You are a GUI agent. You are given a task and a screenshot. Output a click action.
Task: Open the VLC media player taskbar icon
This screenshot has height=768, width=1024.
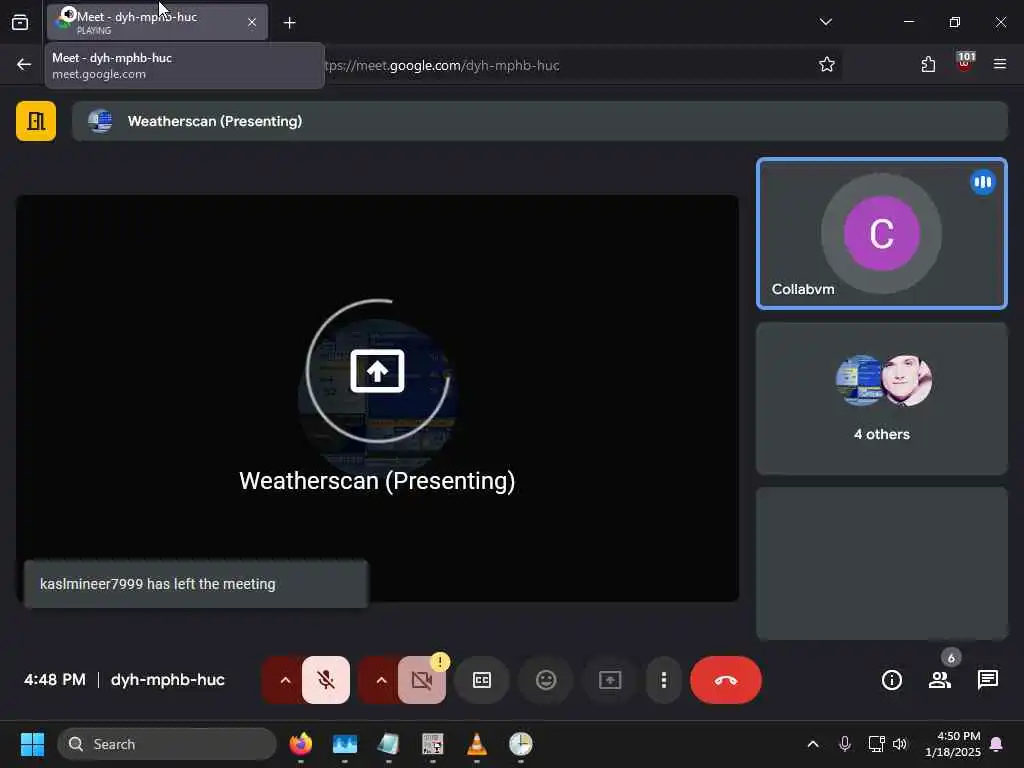pyautogui.click(x=477, y=744)
